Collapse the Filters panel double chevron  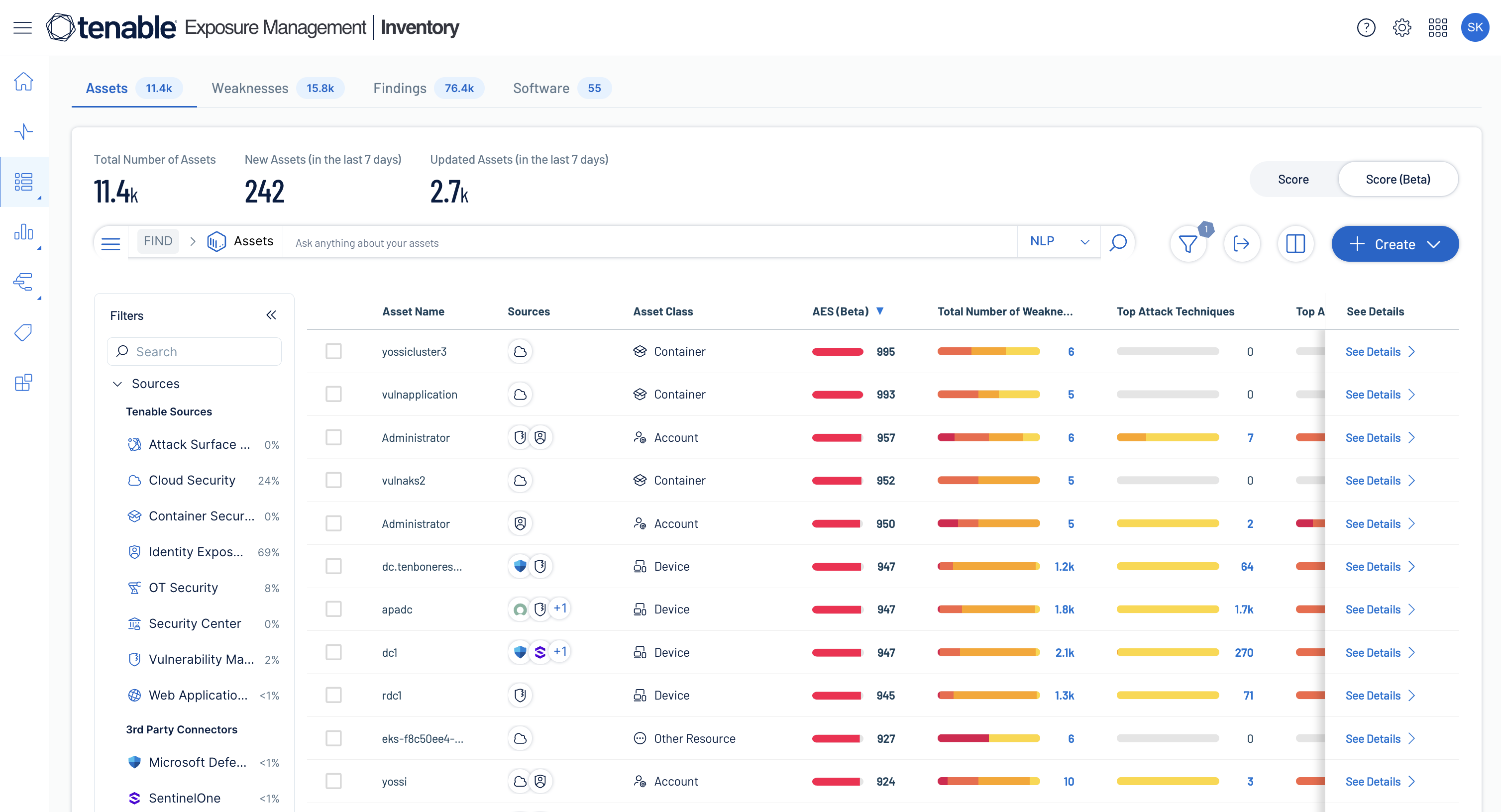[271, 315]
